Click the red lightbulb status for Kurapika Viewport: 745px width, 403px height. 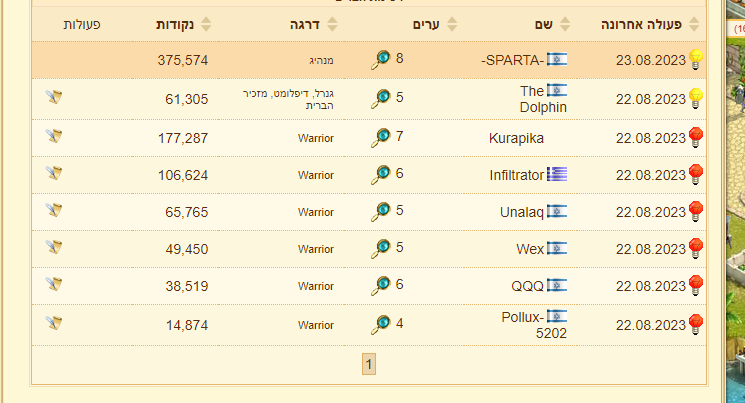pyautogui.click(x=696, y=137)
